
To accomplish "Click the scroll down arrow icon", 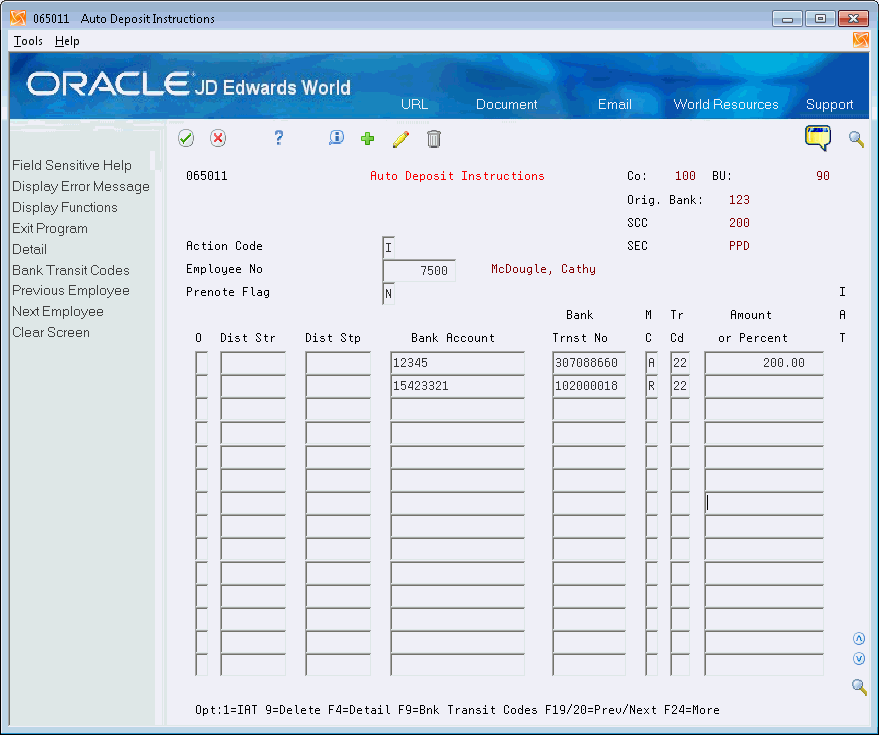I will 859,659.
